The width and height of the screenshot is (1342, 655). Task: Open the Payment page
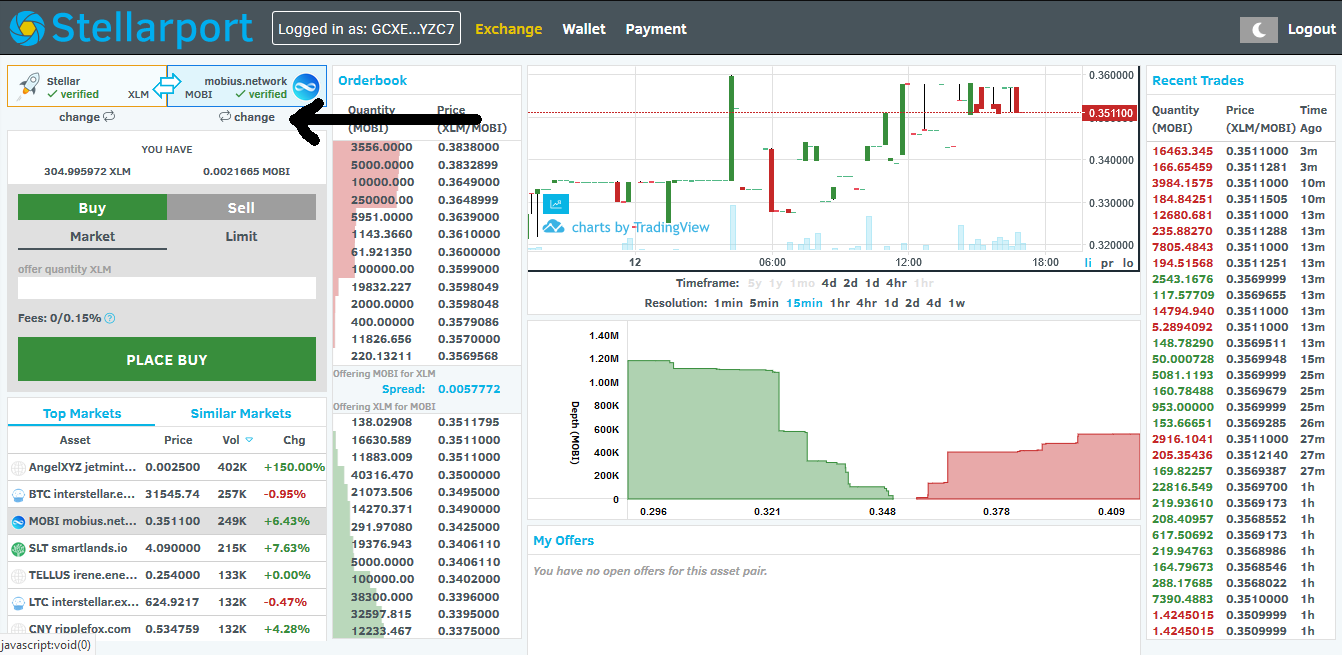pos(656,29)
